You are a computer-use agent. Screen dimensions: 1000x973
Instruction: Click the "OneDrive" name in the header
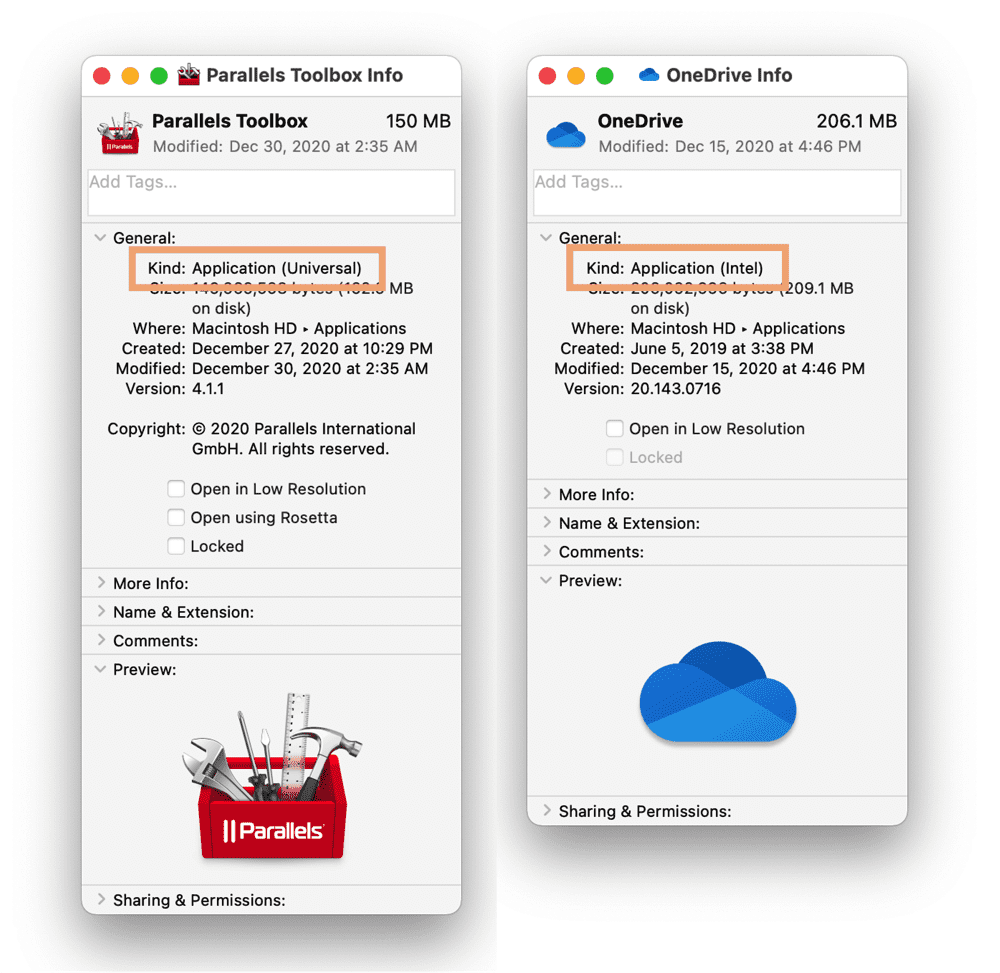click(640, 121)
